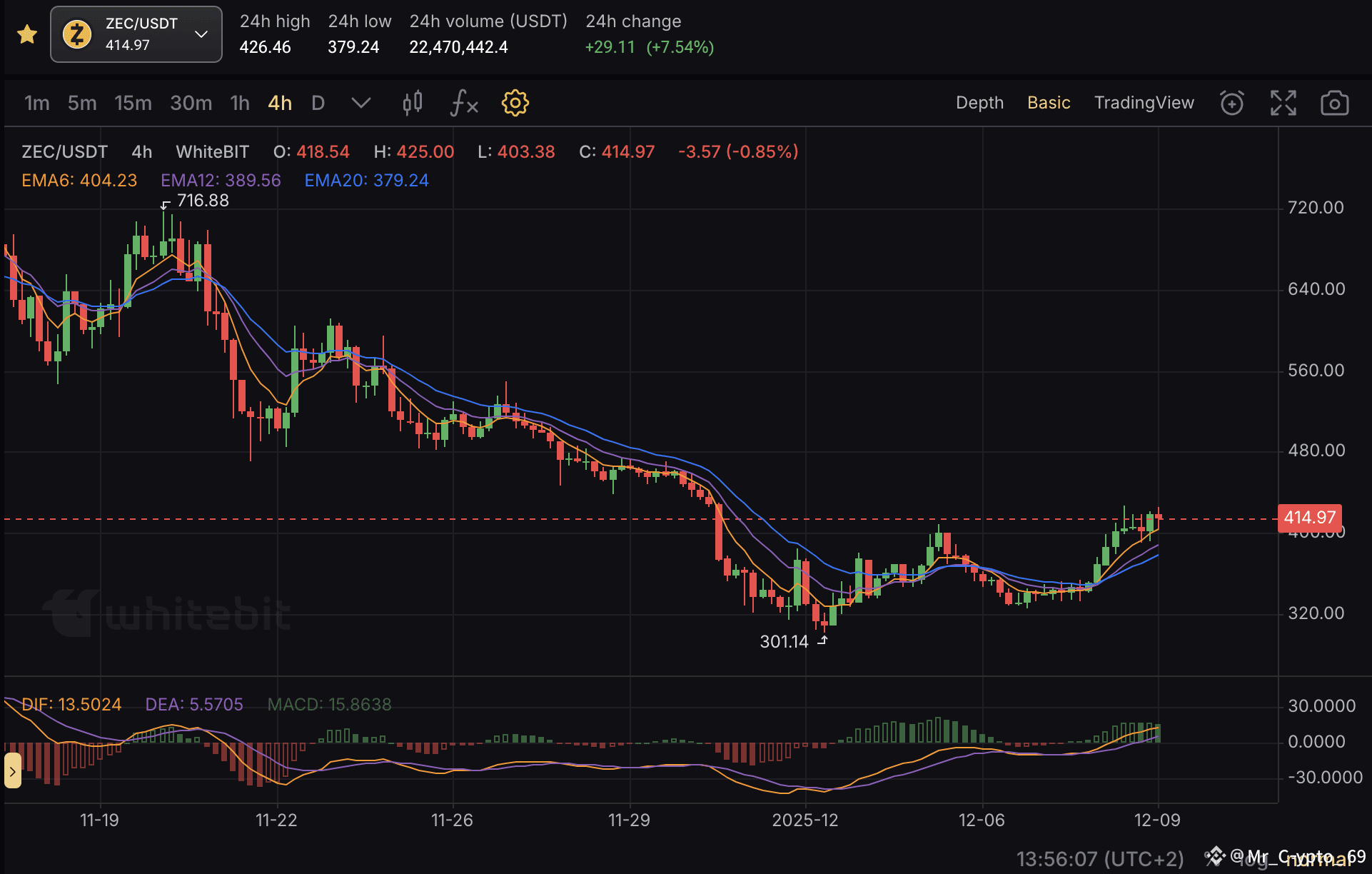Take a chart snapshot with camera icon

[1334, 103]
